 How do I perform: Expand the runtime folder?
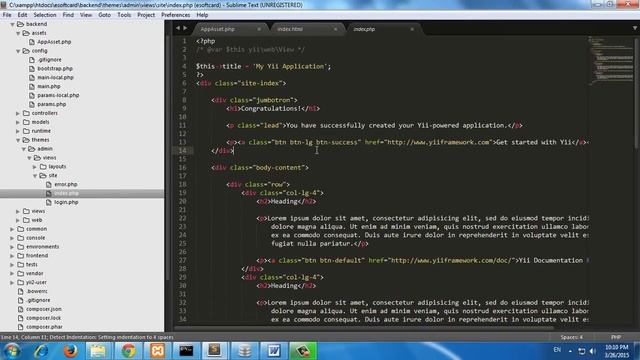(18, 131)
